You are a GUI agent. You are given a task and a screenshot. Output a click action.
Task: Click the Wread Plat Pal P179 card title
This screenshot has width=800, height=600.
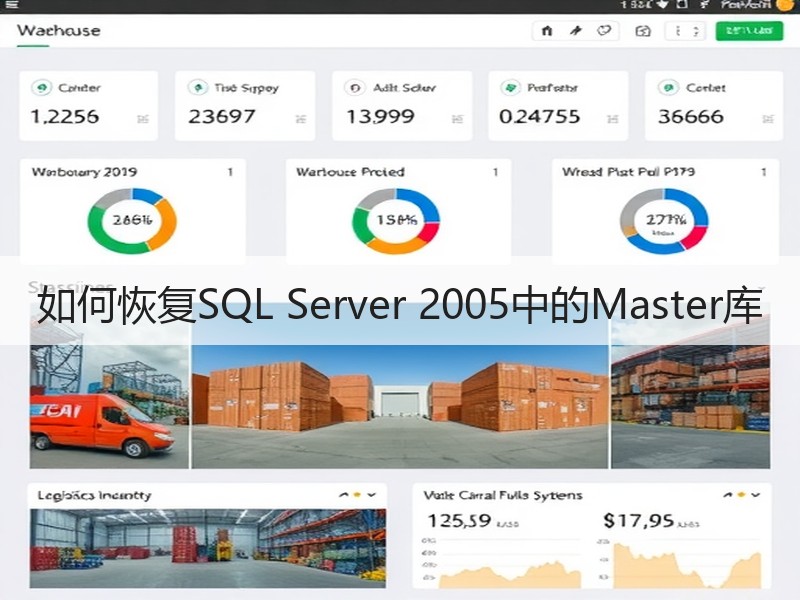pos(629,172)
